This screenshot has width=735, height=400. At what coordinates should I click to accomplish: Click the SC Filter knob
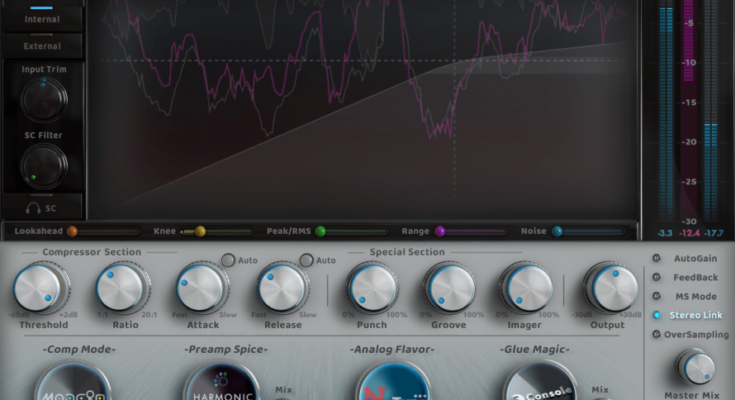tap(43, 165)
